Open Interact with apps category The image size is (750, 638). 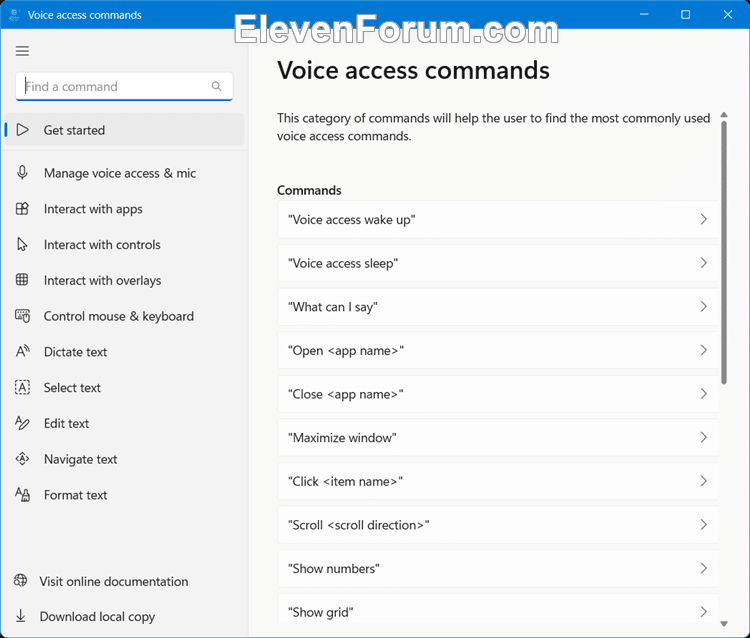(124, 209)
